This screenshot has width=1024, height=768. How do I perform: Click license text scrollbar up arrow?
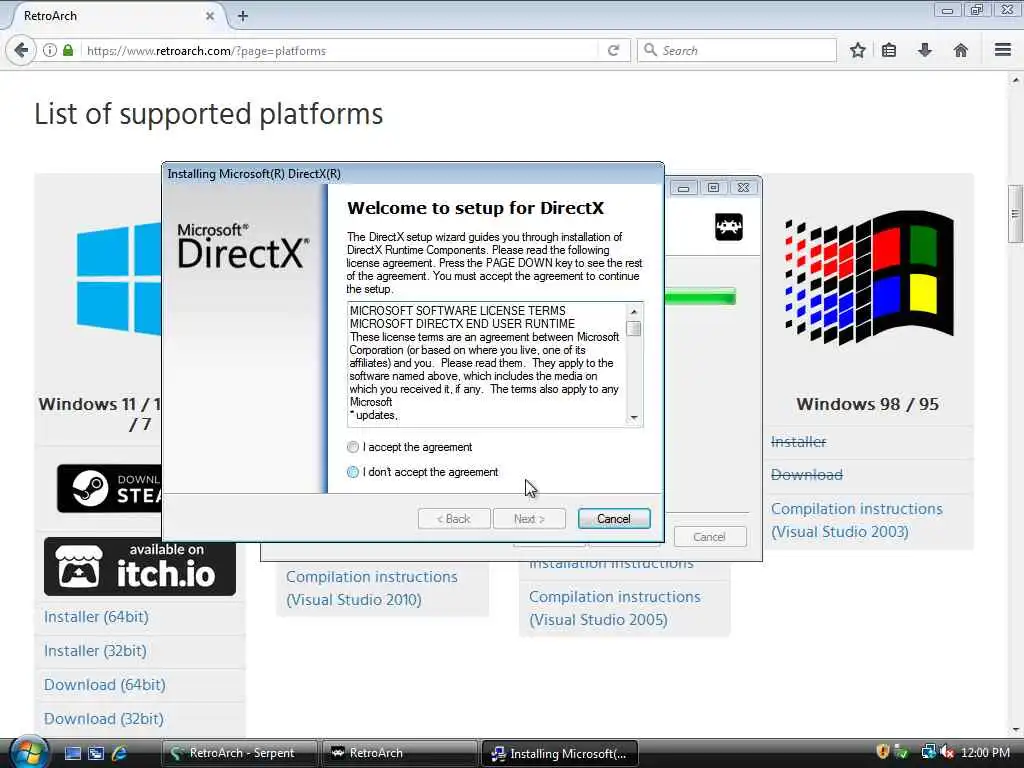(633, 310)
